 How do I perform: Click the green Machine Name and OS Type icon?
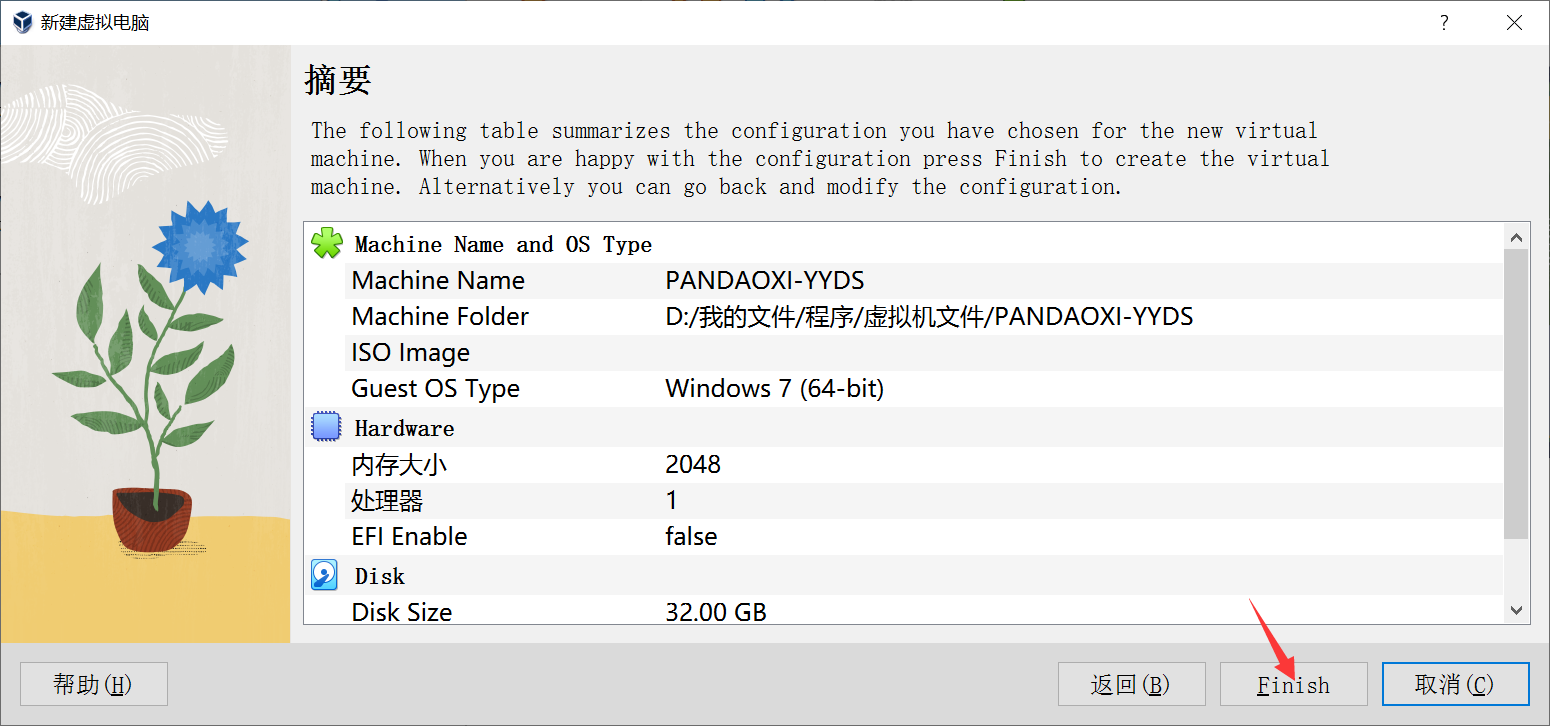click(327, 244)
